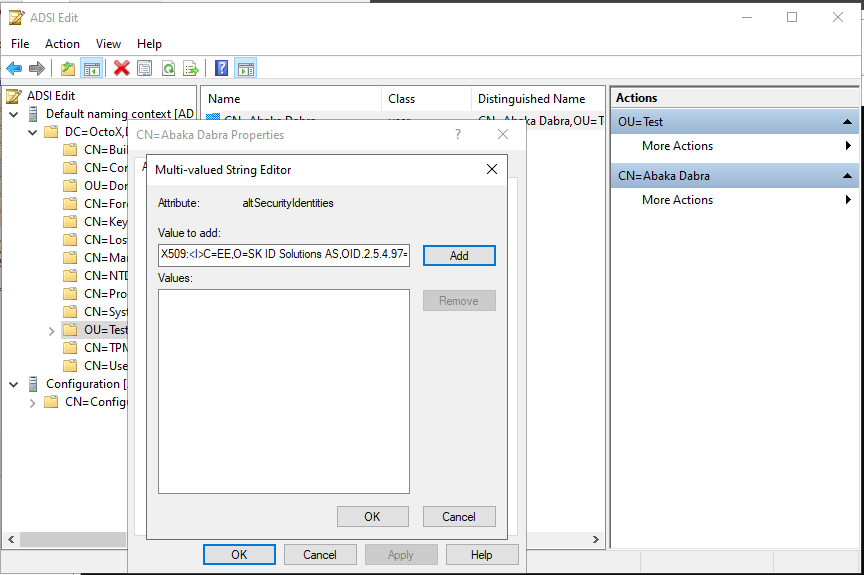Click inside the empty Values list box

[284, 391]
